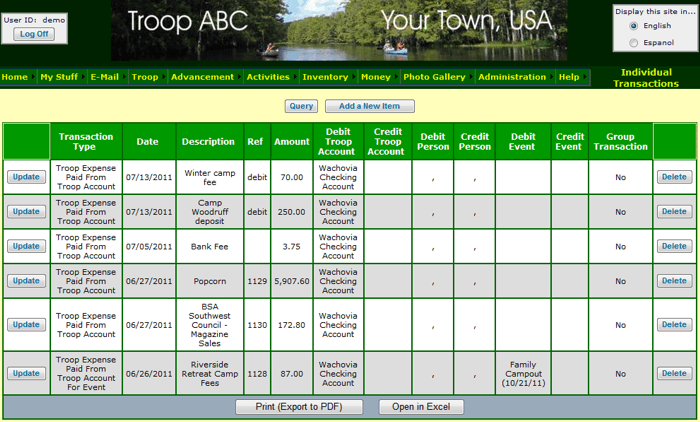Screen dimensions: 700x422
Task: Click the Troop ABC banner image
Action: 339,30
